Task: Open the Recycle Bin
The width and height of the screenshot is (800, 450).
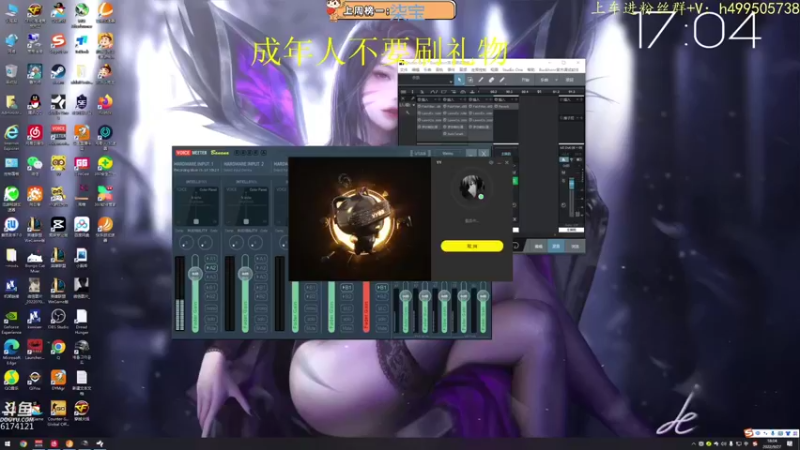Action: (x=11, y=71)
